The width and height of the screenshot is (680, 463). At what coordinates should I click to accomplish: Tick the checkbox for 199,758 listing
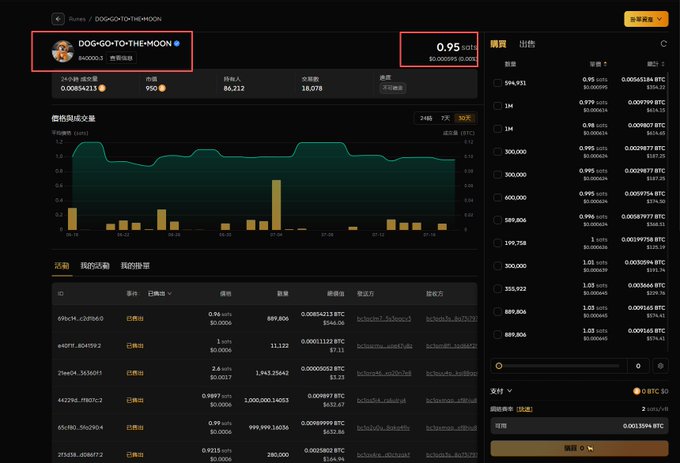[x=497, y=243]
